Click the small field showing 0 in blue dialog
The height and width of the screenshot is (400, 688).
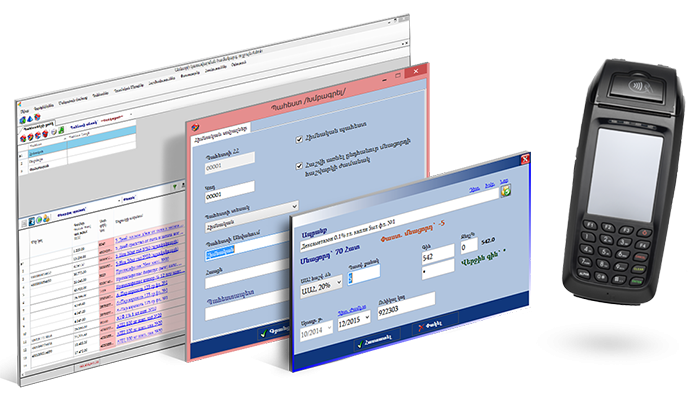tap(469, 246)
